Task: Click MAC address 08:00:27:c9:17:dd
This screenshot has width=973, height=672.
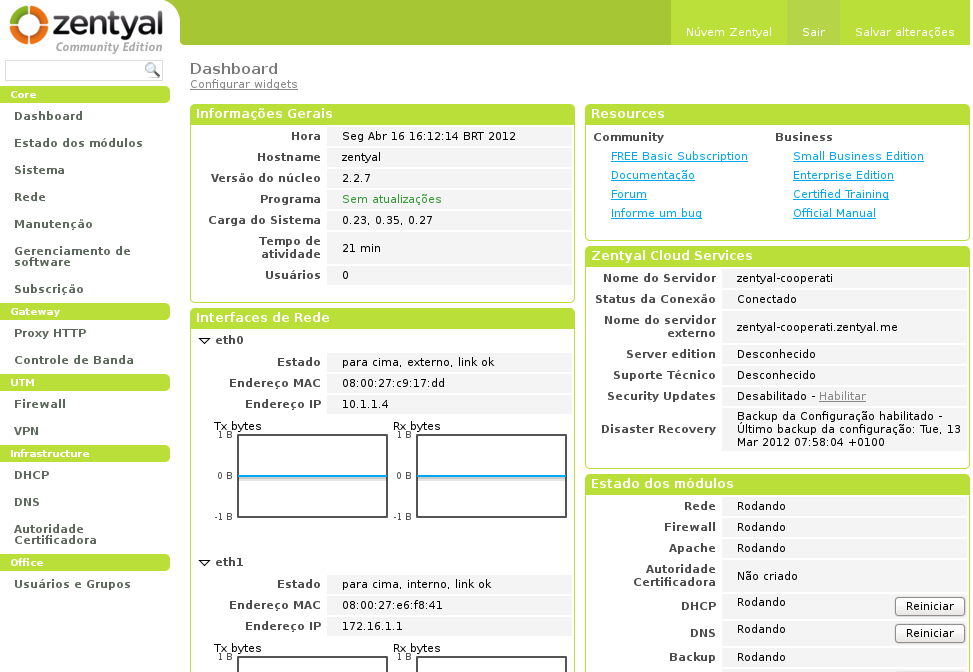Action: [x=393, y=383]
